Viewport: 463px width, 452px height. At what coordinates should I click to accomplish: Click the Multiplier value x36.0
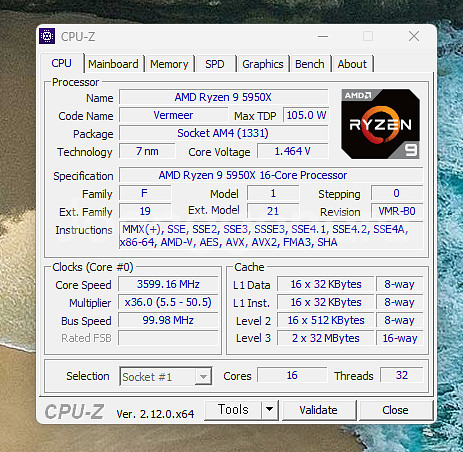point(168,302)
